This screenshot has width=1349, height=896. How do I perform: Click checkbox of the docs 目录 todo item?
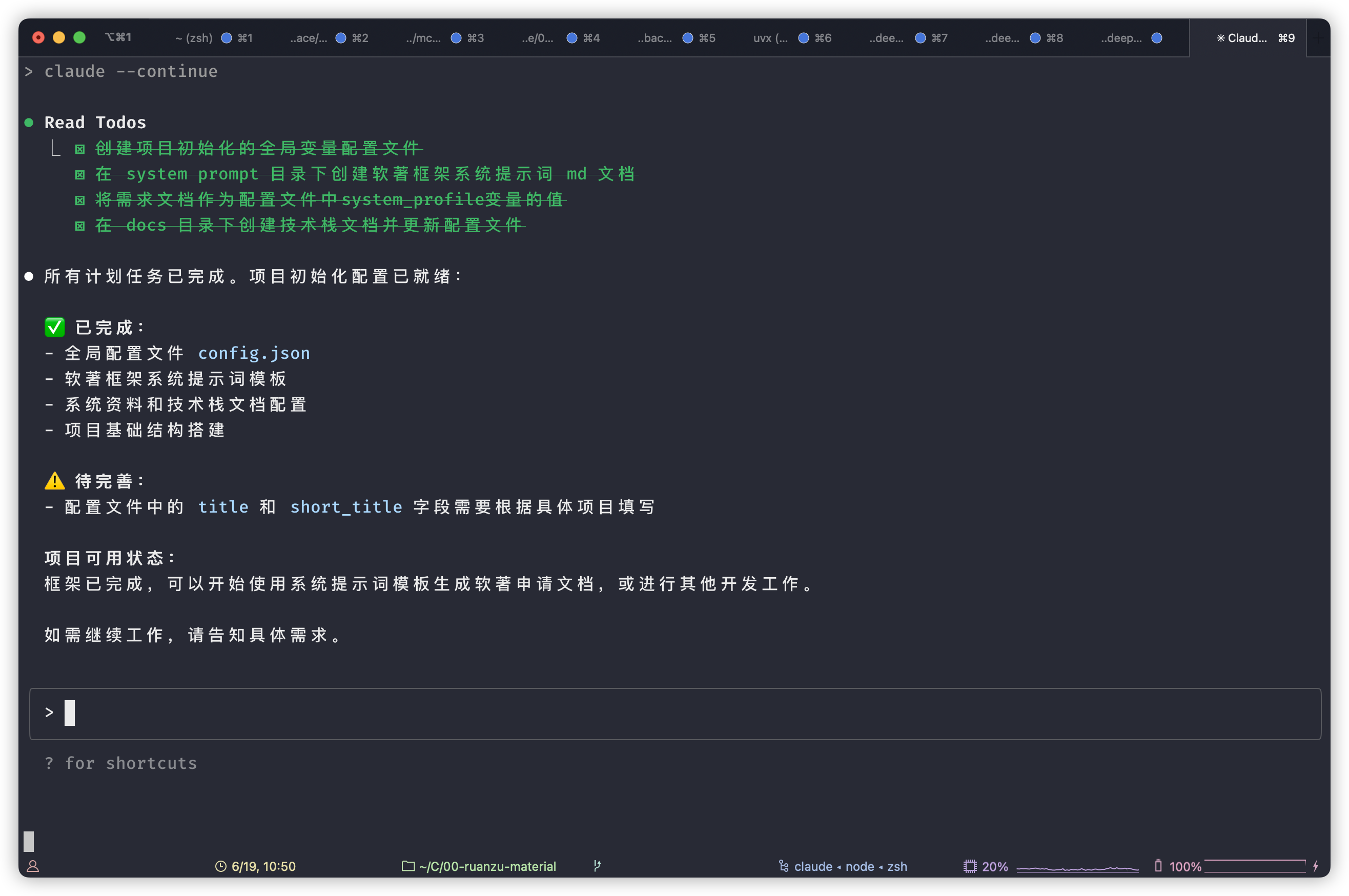(80, 226)
